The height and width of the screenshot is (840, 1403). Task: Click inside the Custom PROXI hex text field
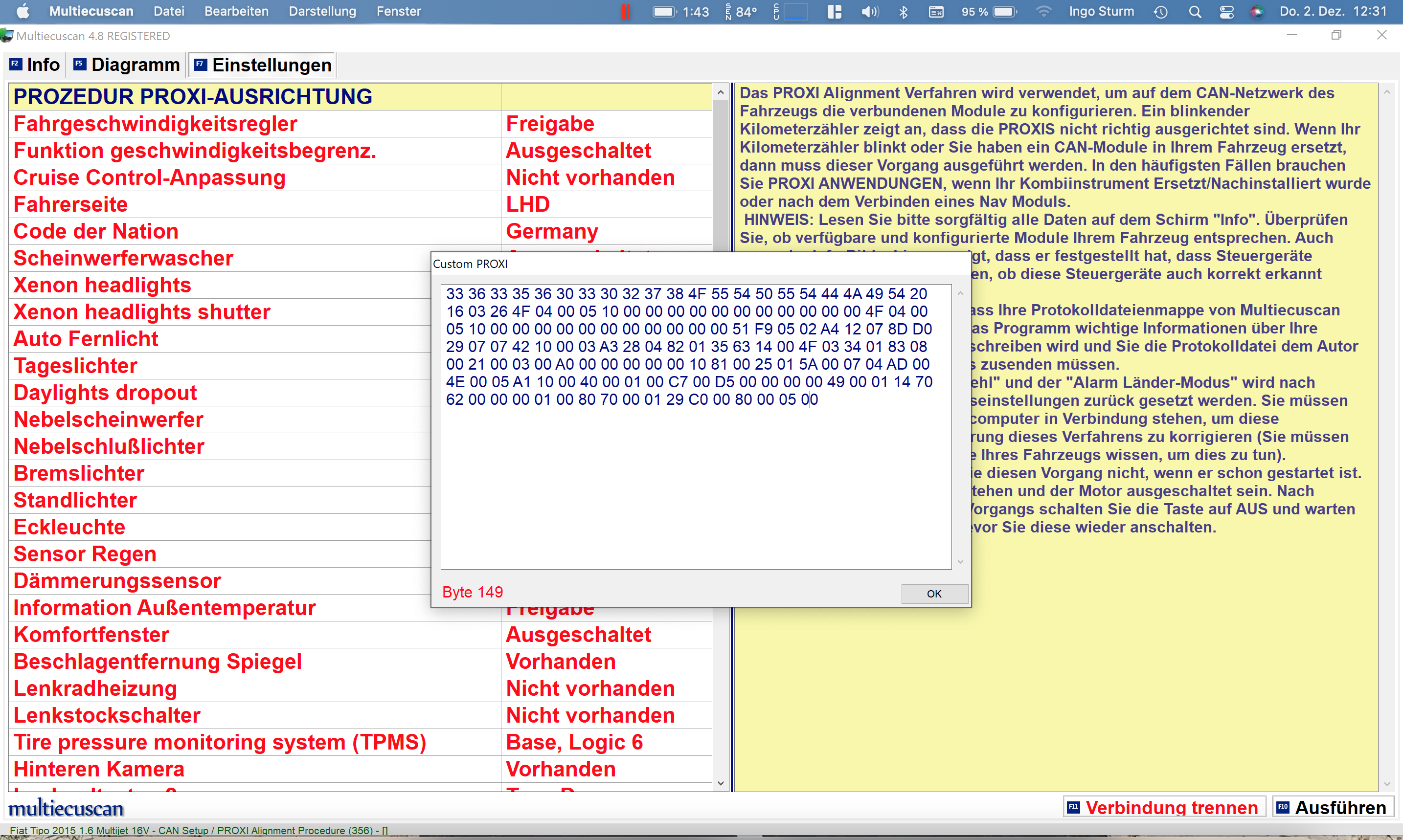click(695, 481)
